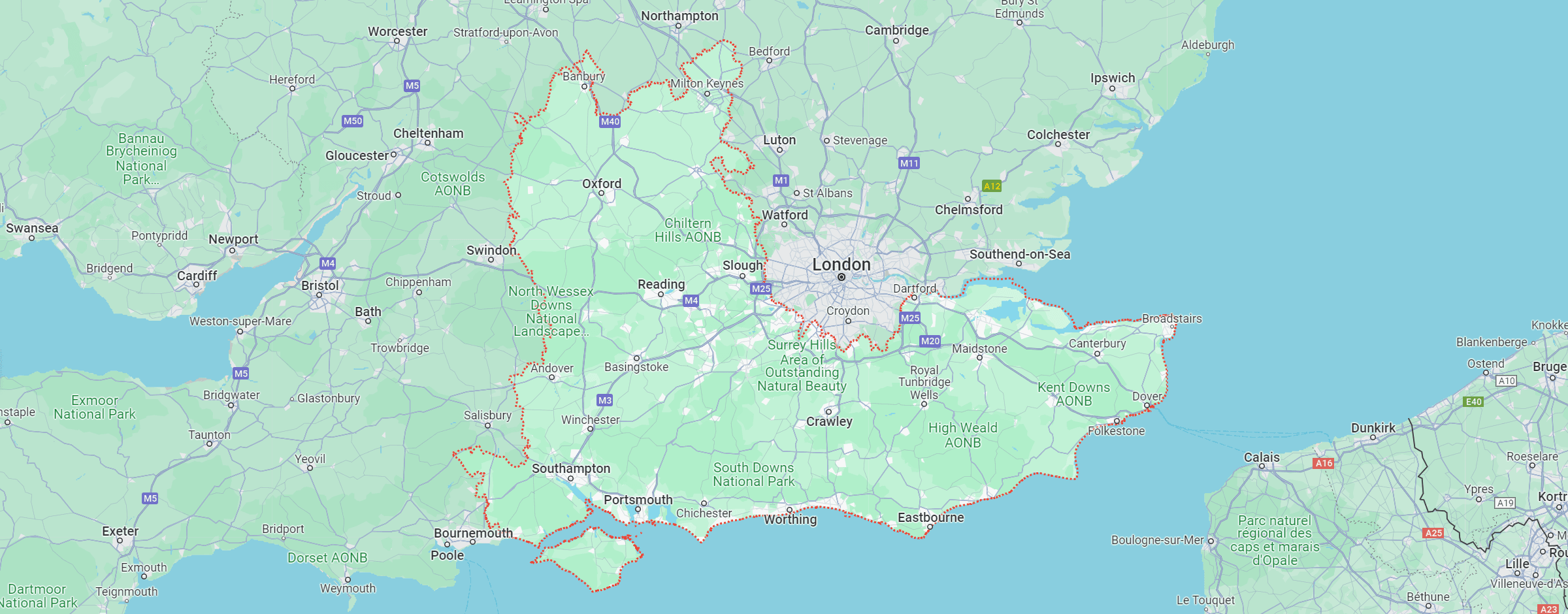
Task: Select the Broadstairs label
Action: (x=1172, y=319)
